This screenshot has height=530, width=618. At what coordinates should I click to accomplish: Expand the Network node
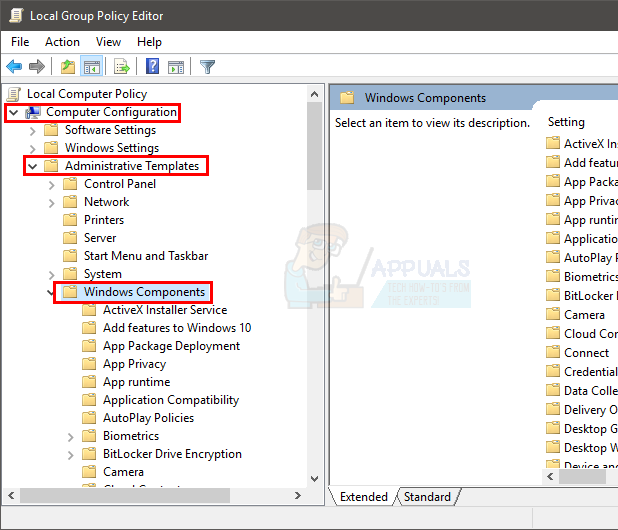click(52, 203)
